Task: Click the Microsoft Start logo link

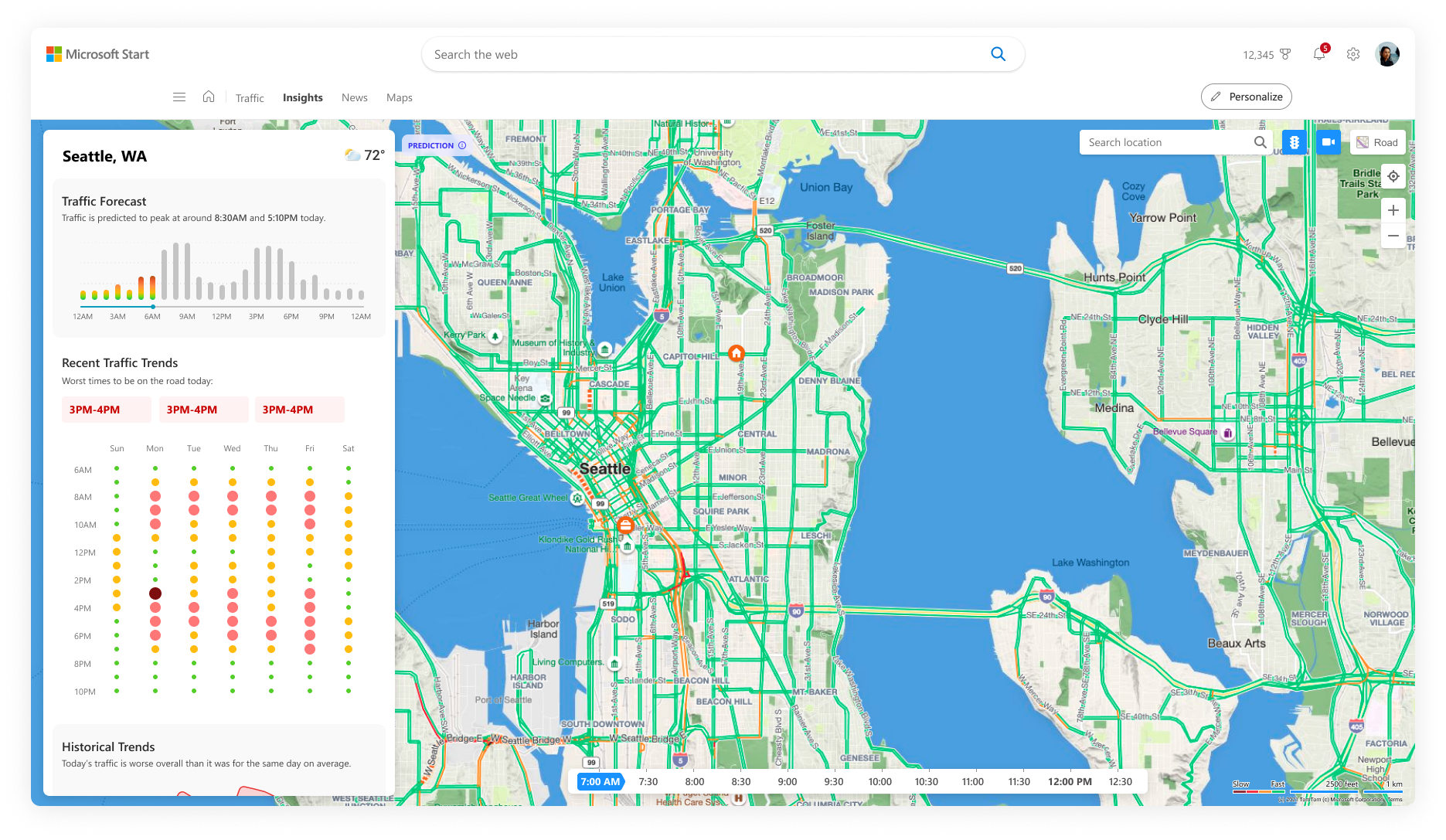Action: pyautogui.click(x=97, y=54)
